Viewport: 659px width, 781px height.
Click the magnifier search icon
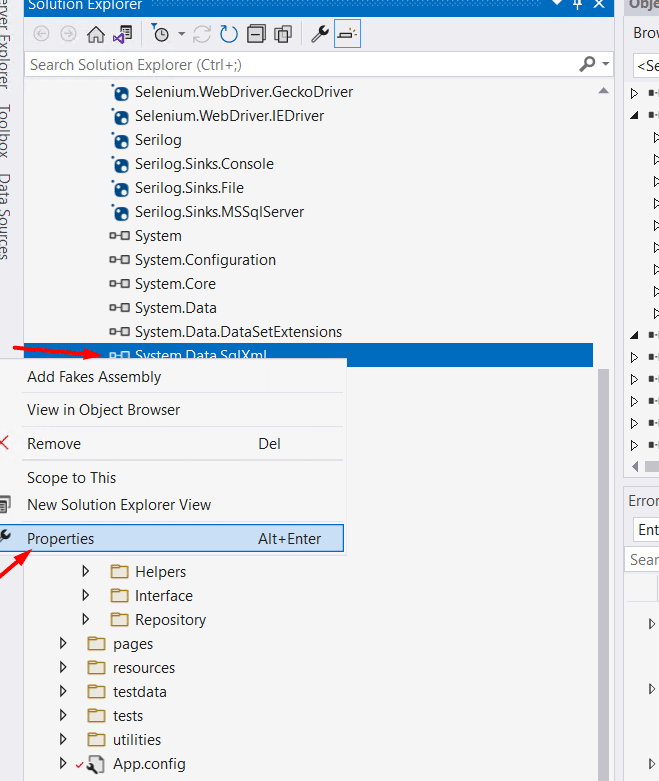tap(588, 64)
